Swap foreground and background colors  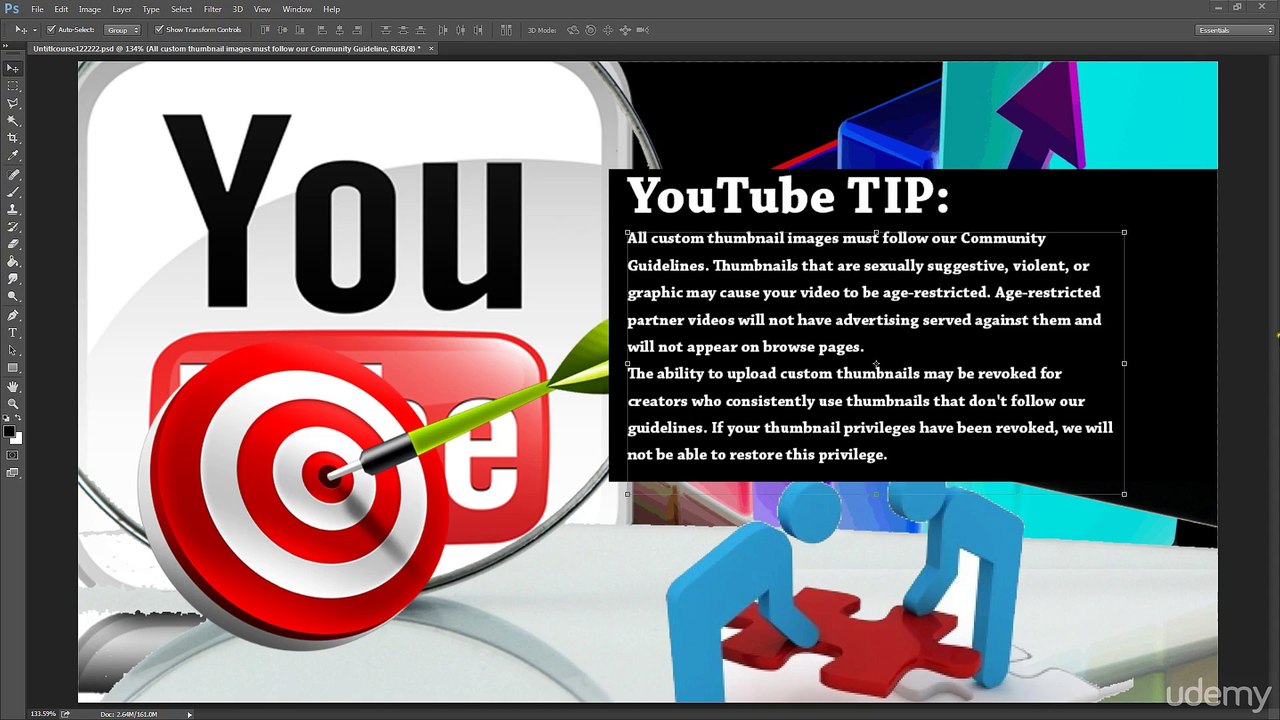(x=18, y=419)
